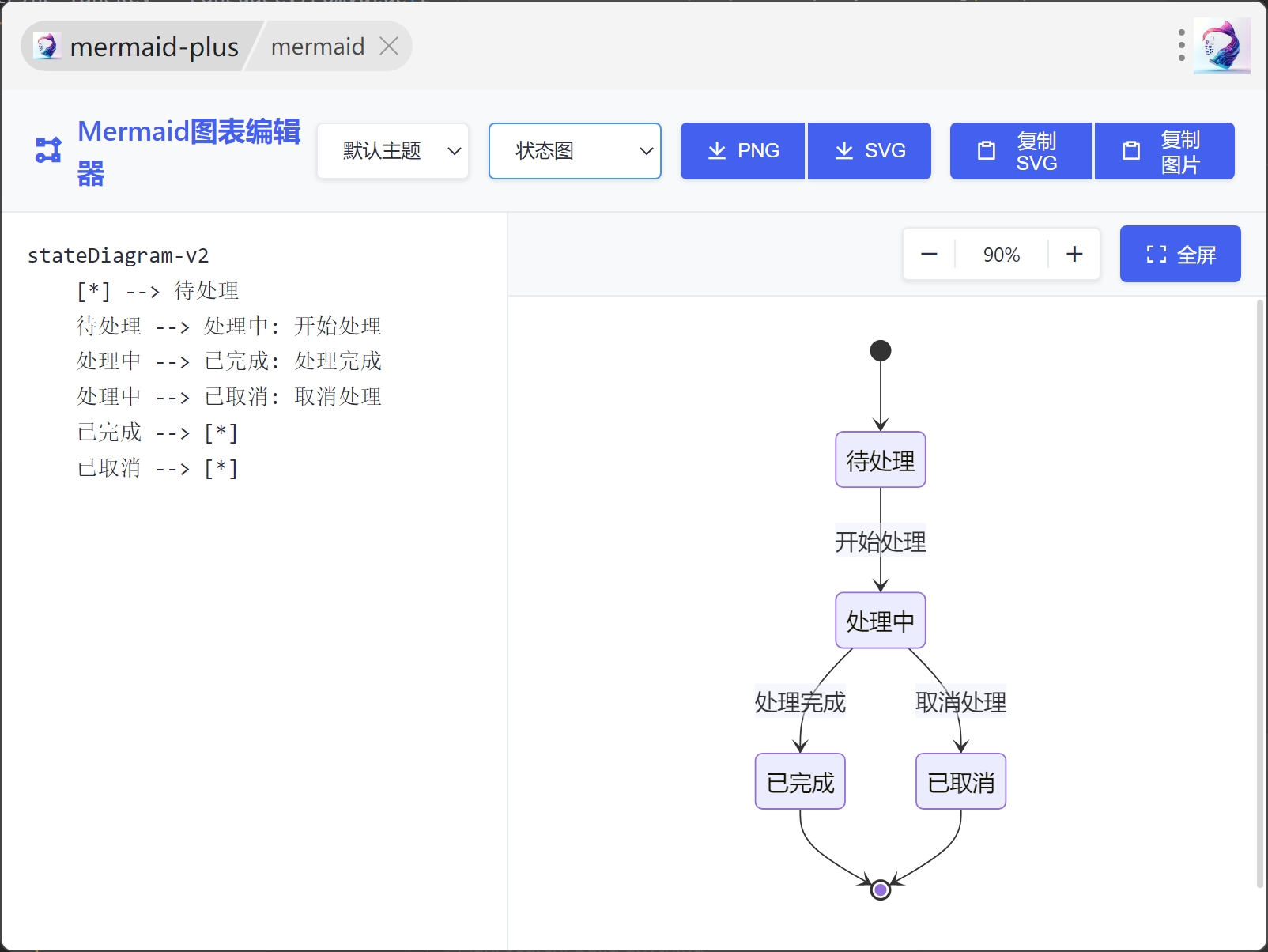Click the black start node of the diagram

(x=881, y=350)
